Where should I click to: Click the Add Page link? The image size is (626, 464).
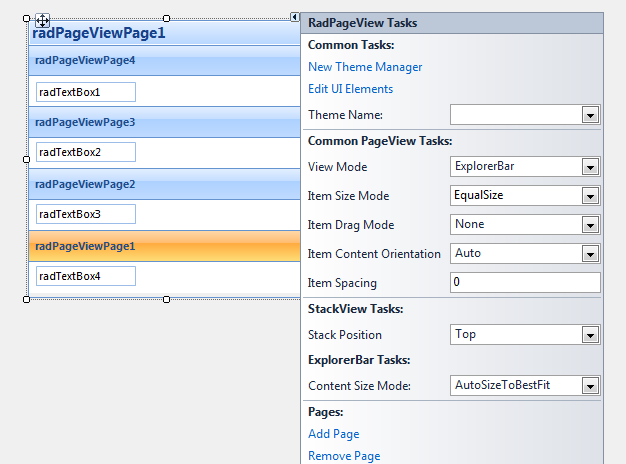point(334,434)
